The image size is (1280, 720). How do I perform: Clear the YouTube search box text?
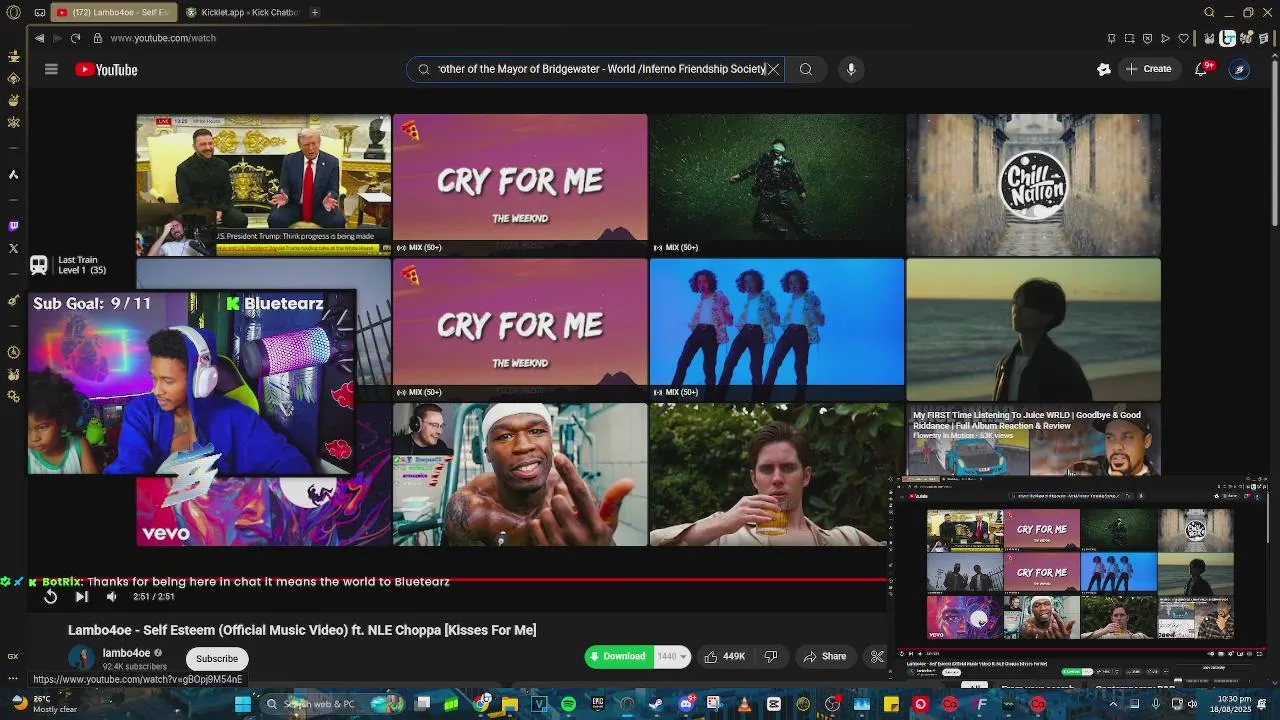(x=773, y=69)
